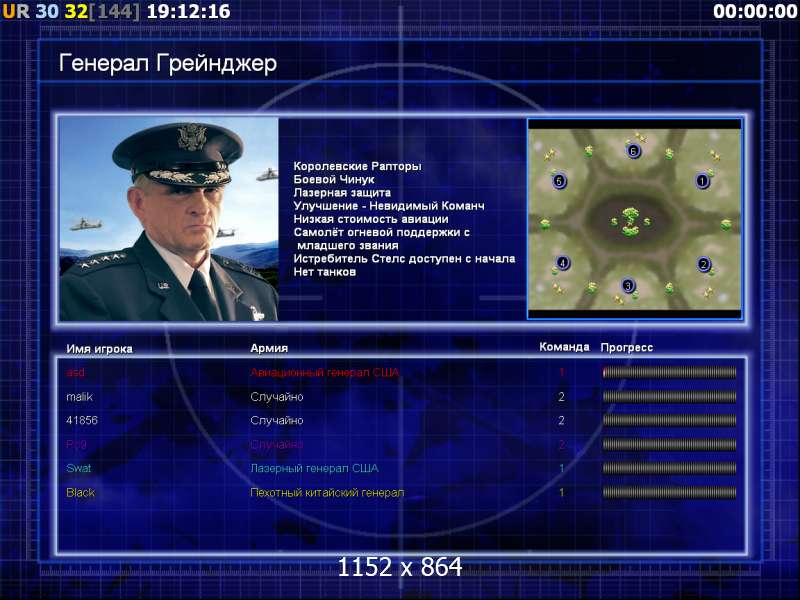The width and height of the screenshot is (800, 600).
Task: Click the central supply pile on the minimap
Action: (631, 221)
